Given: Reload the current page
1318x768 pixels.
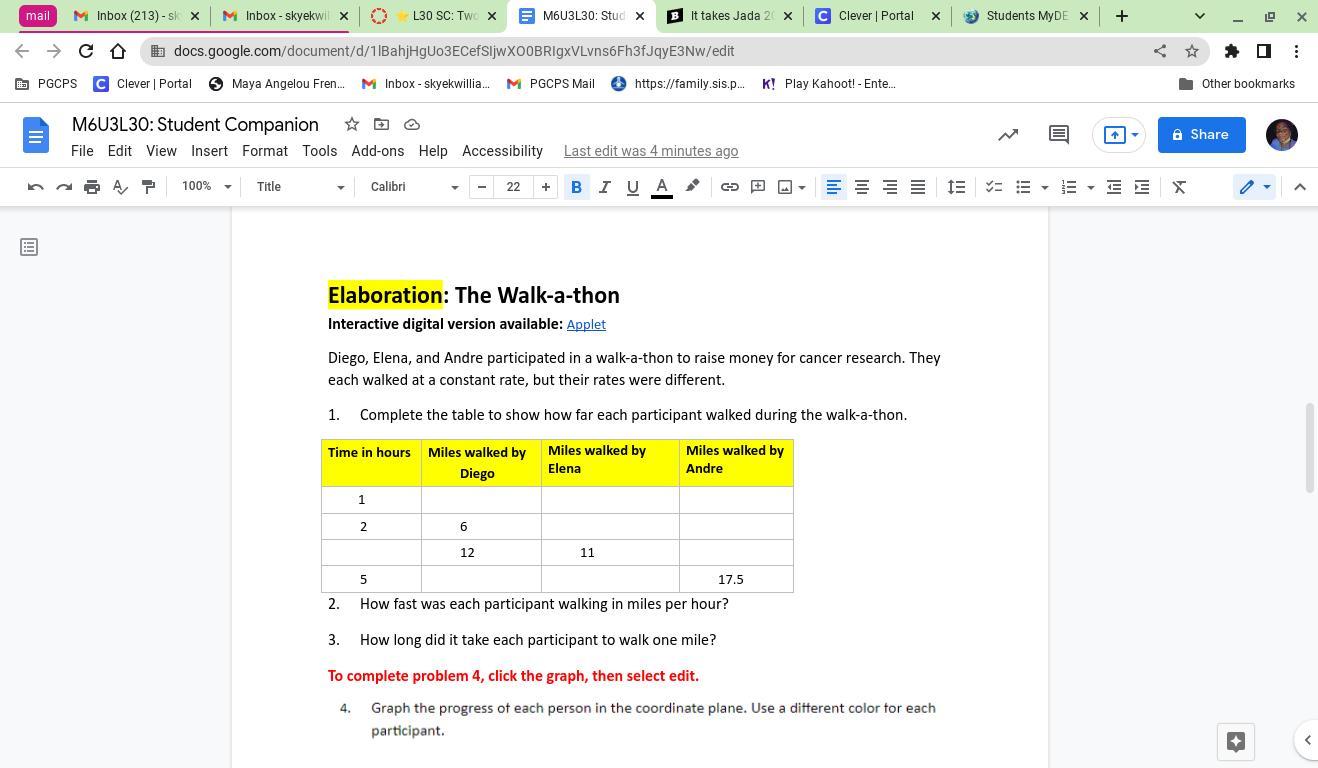Looking at the screenshot, I should click(x=86, y=51).
